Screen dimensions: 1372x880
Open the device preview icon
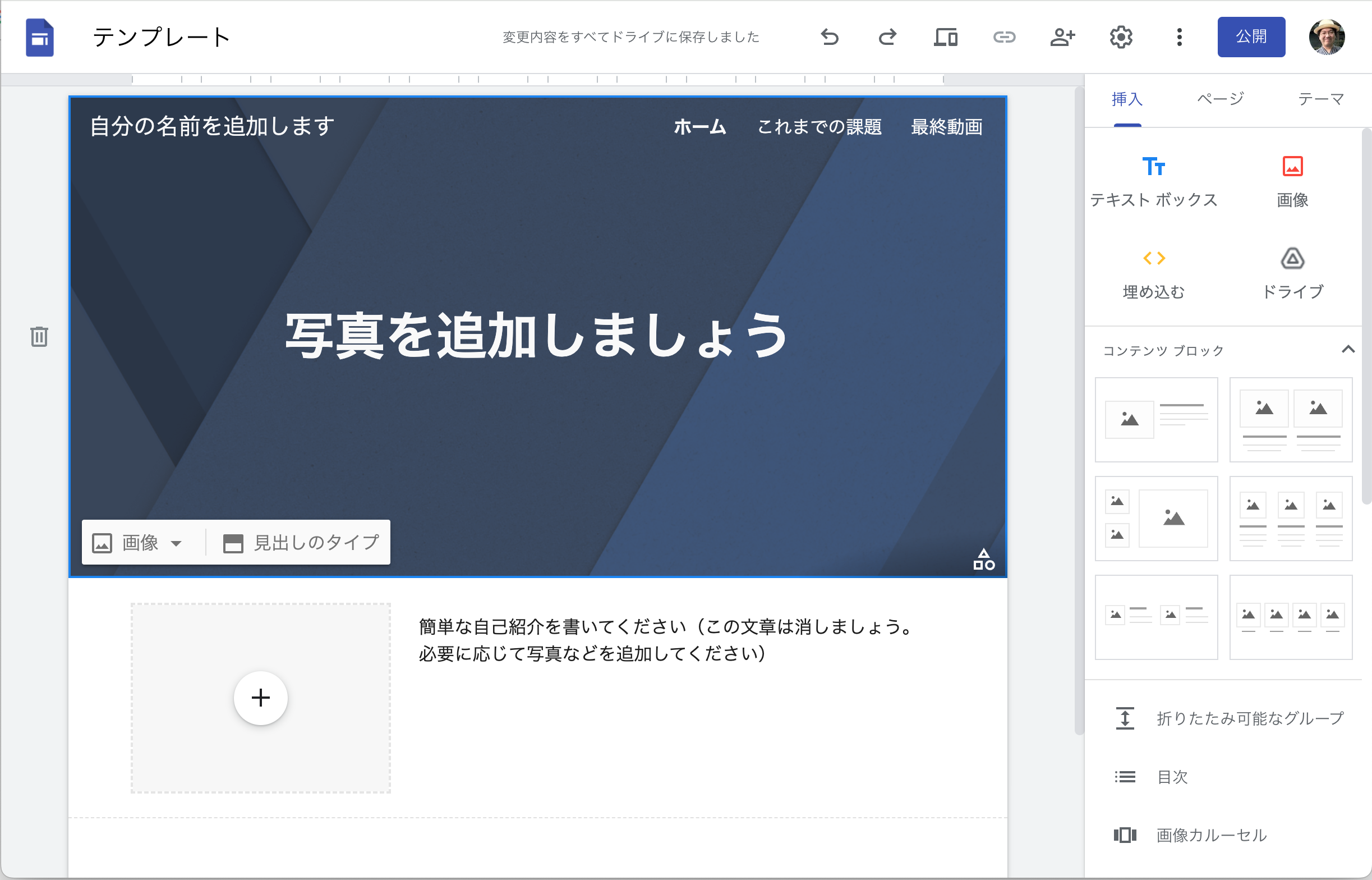[946, 38]
